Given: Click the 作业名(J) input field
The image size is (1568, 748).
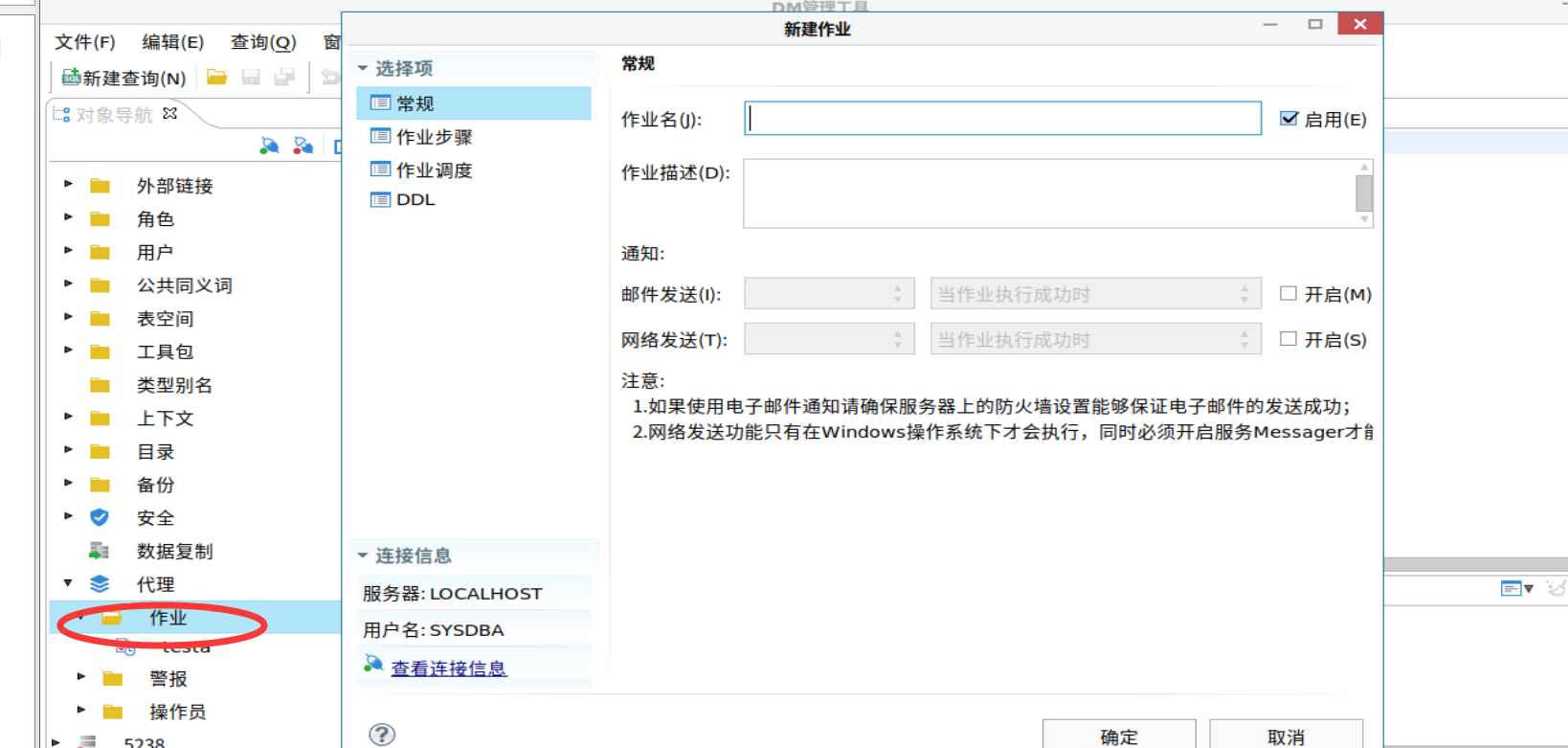Looking at the screenshot, I should (x=1002, y=119).
